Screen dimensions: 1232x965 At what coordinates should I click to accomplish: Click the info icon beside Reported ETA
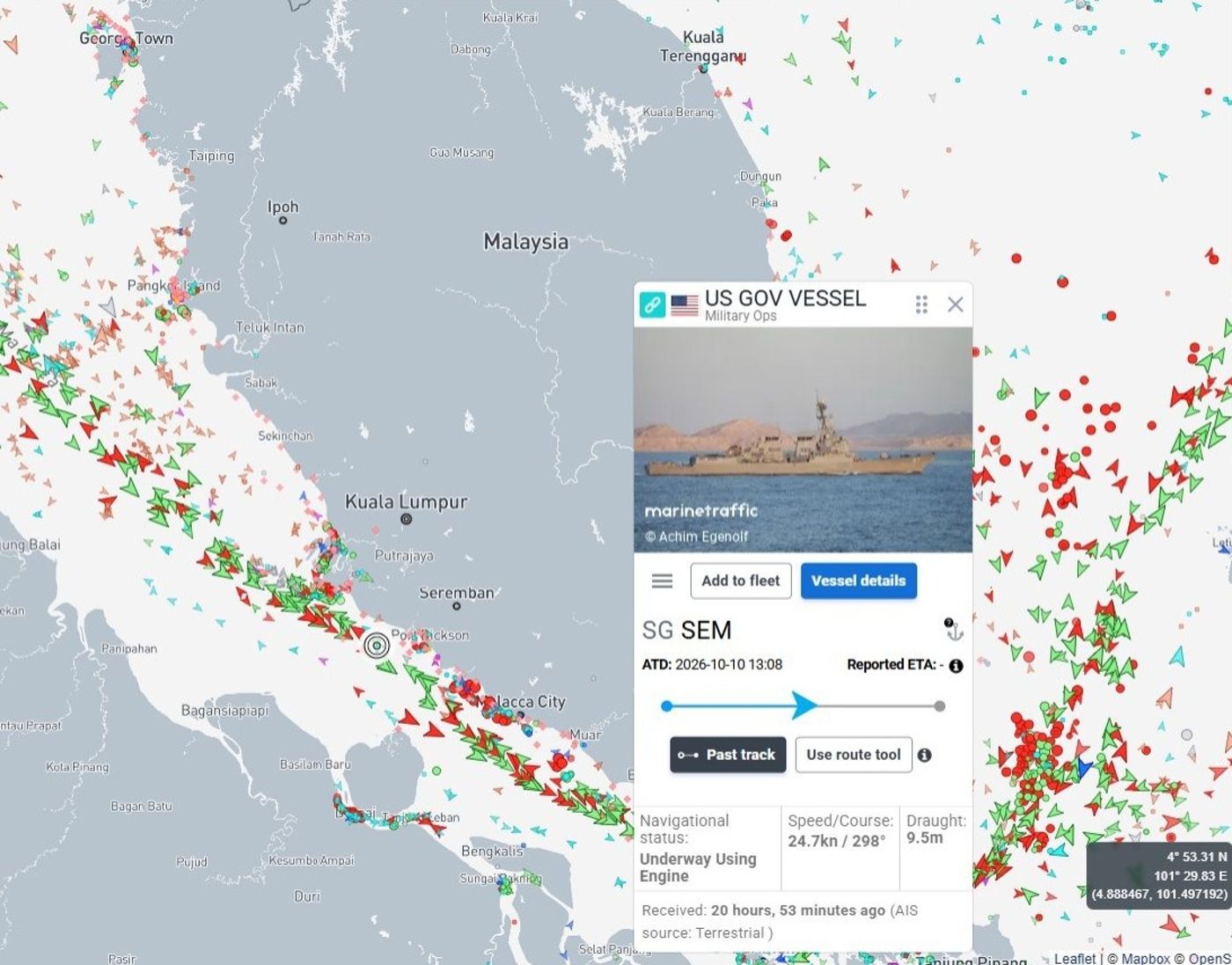click(956, 666)
